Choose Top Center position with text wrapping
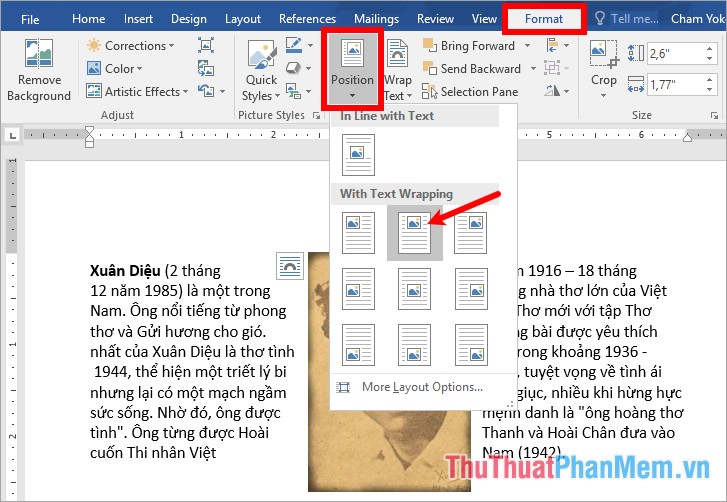Screen dimensions: 727x502 pos(415,233)
